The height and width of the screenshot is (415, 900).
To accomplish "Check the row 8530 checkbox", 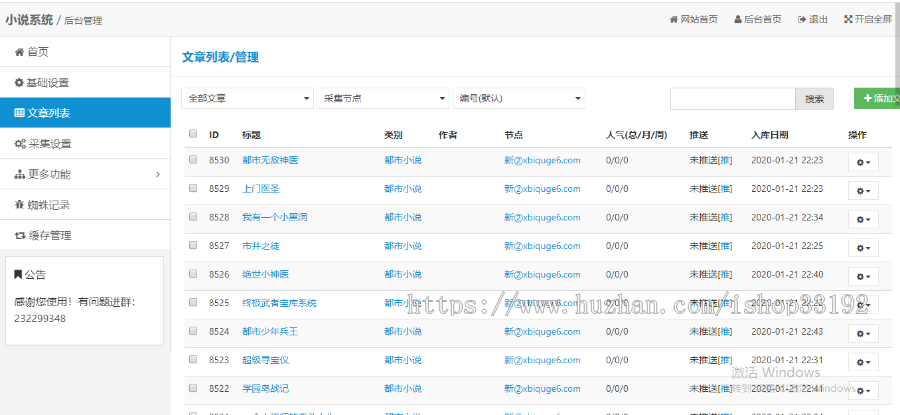I will [193, 159].
